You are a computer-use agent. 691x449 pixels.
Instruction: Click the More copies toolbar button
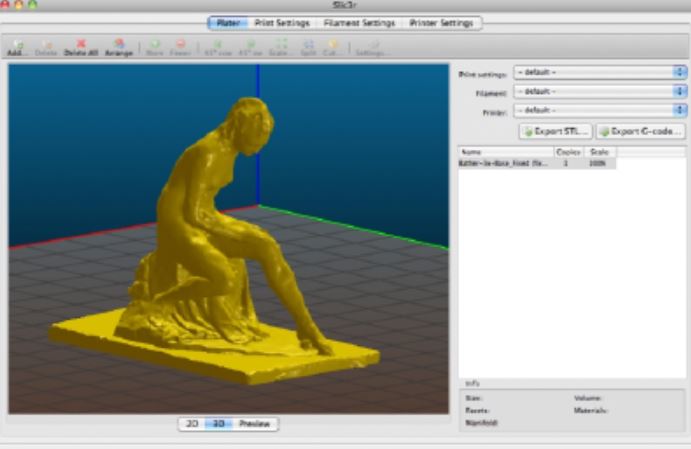point(155,48)
